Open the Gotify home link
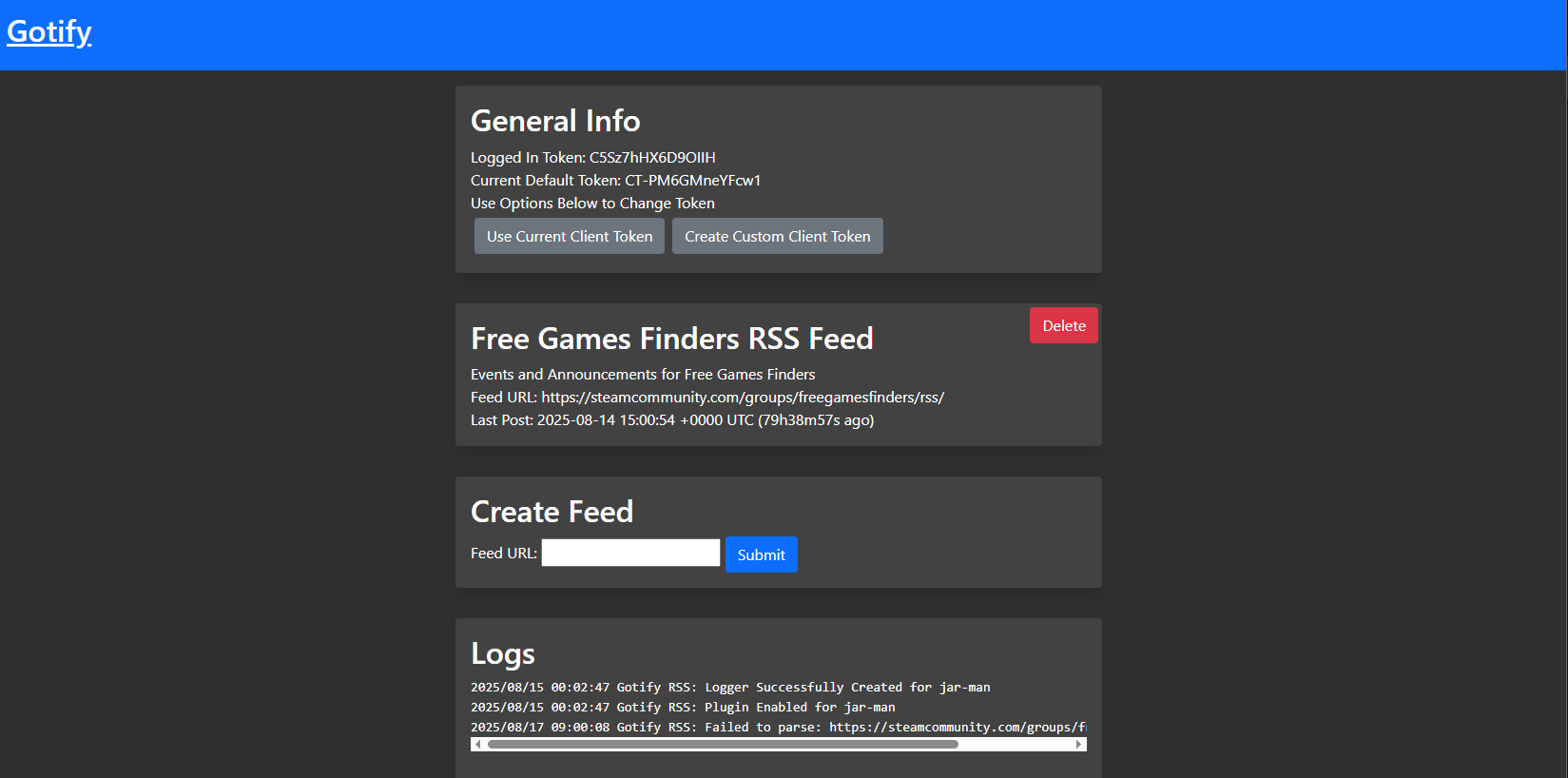Screen dimensions: 1568x778 [x=49, y=32]
